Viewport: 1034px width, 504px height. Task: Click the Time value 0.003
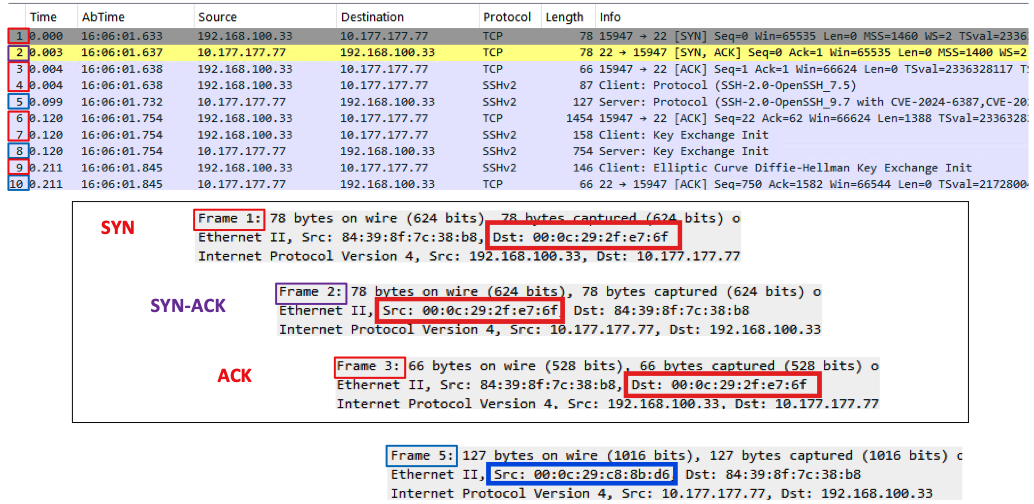tap(46, 53)
